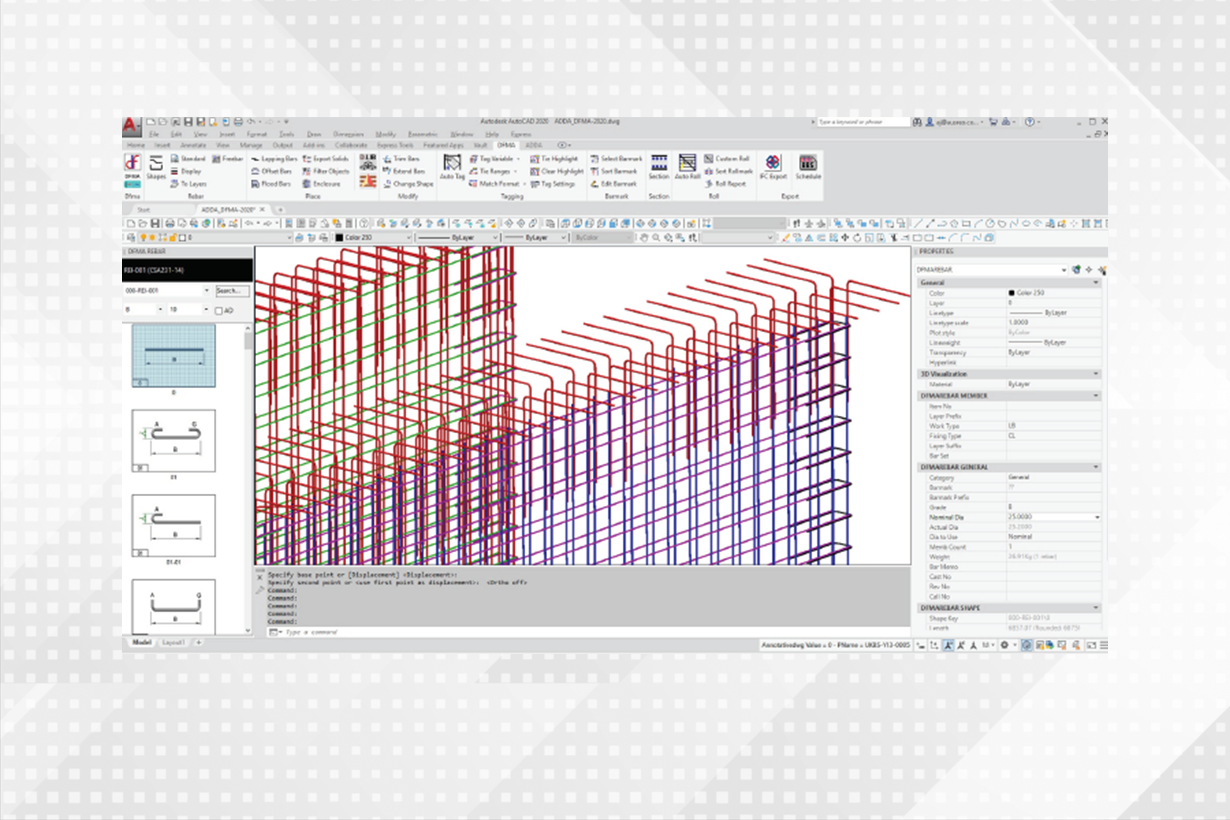Expand the 000-REI-001 shape code dropdown
This screenshot has height=820, width=1230.
(x=206, y=290)
